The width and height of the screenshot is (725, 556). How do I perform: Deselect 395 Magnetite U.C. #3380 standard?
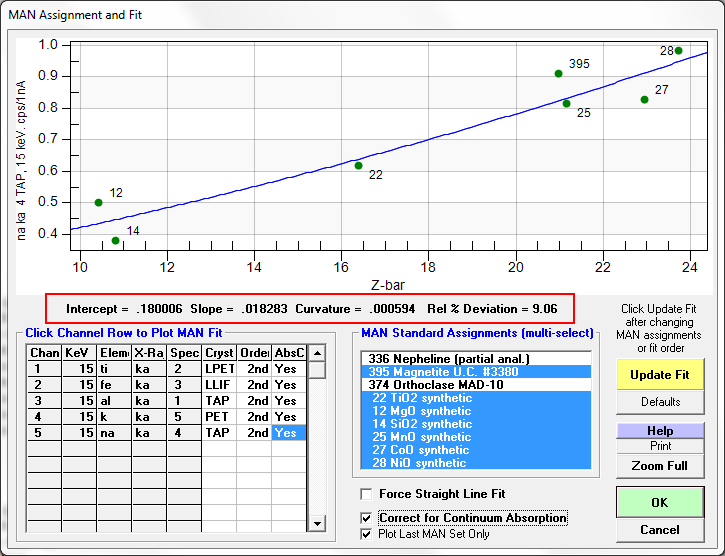(475, 371)
